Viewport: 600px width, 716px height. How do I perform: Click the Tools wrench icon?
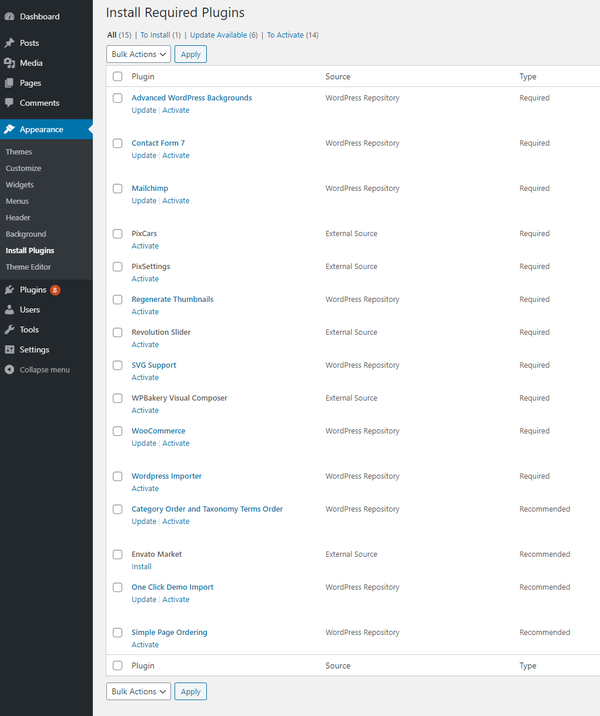pyautogui.click(x=10, y=330)
